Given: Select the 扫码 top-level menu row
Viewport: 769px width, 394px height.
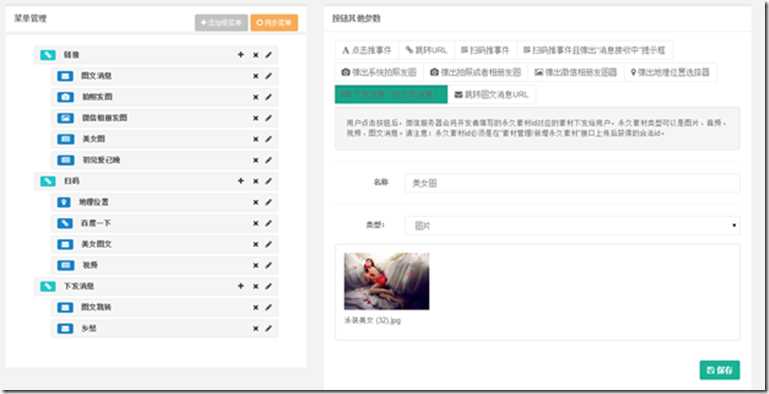Looking at the screenshot, I should coord(156,181).
